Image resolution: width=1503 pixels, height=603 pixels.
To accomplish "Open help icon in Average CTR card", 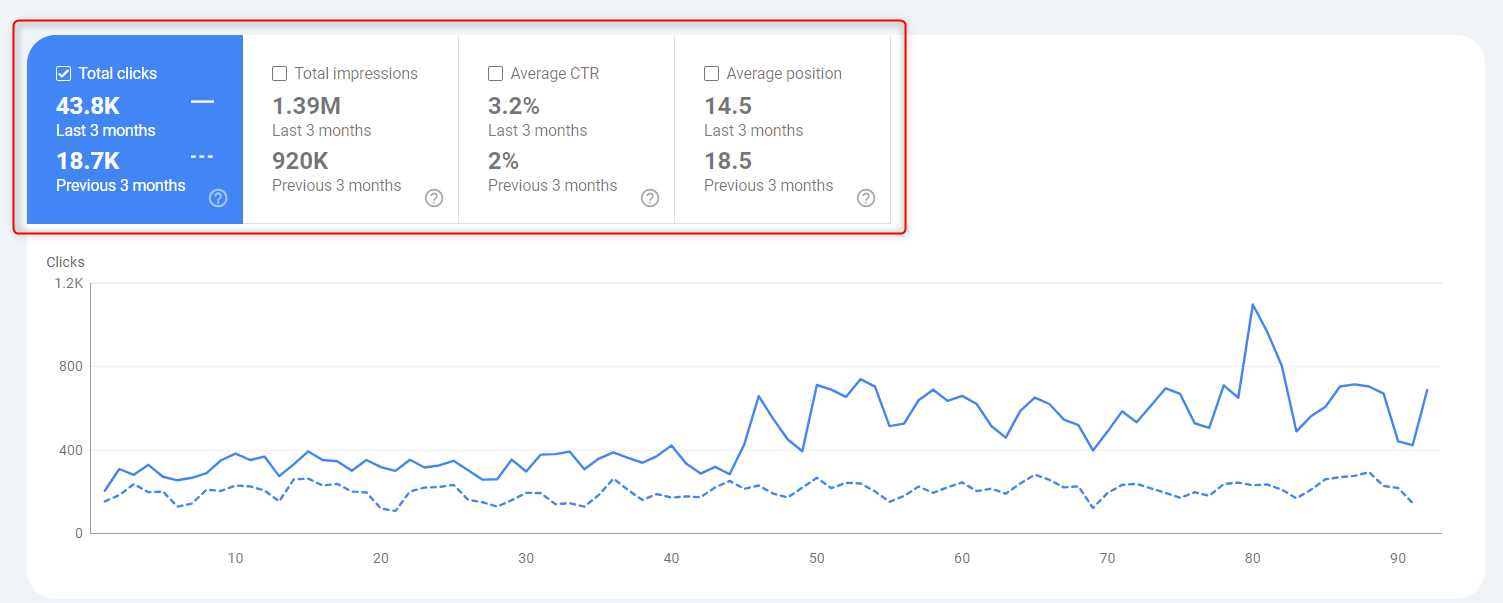I will point(650,198).
